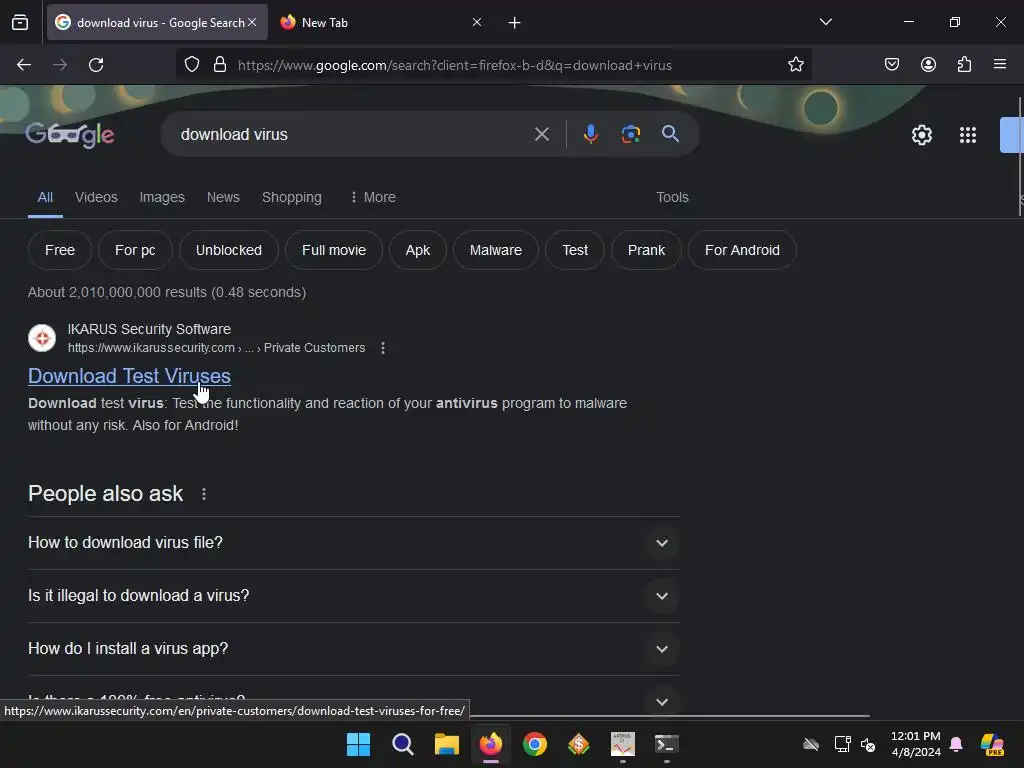Viewport: 1024px width, 768px height.
Task: Switch to the Shopping results tab
Action: (x=292, y=197)
